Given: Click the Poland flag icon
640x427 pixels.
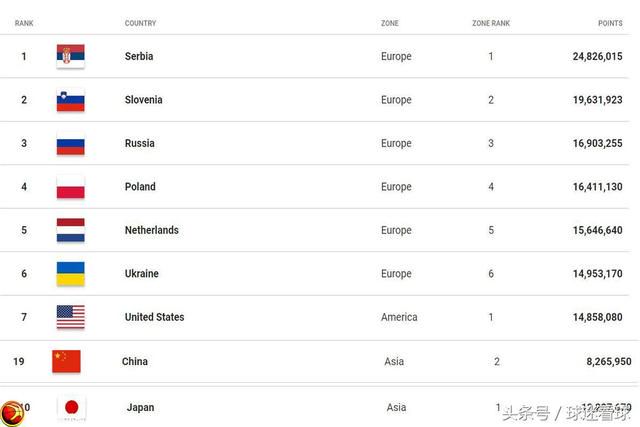Looking at the screenshot, I should pos(71,187).
